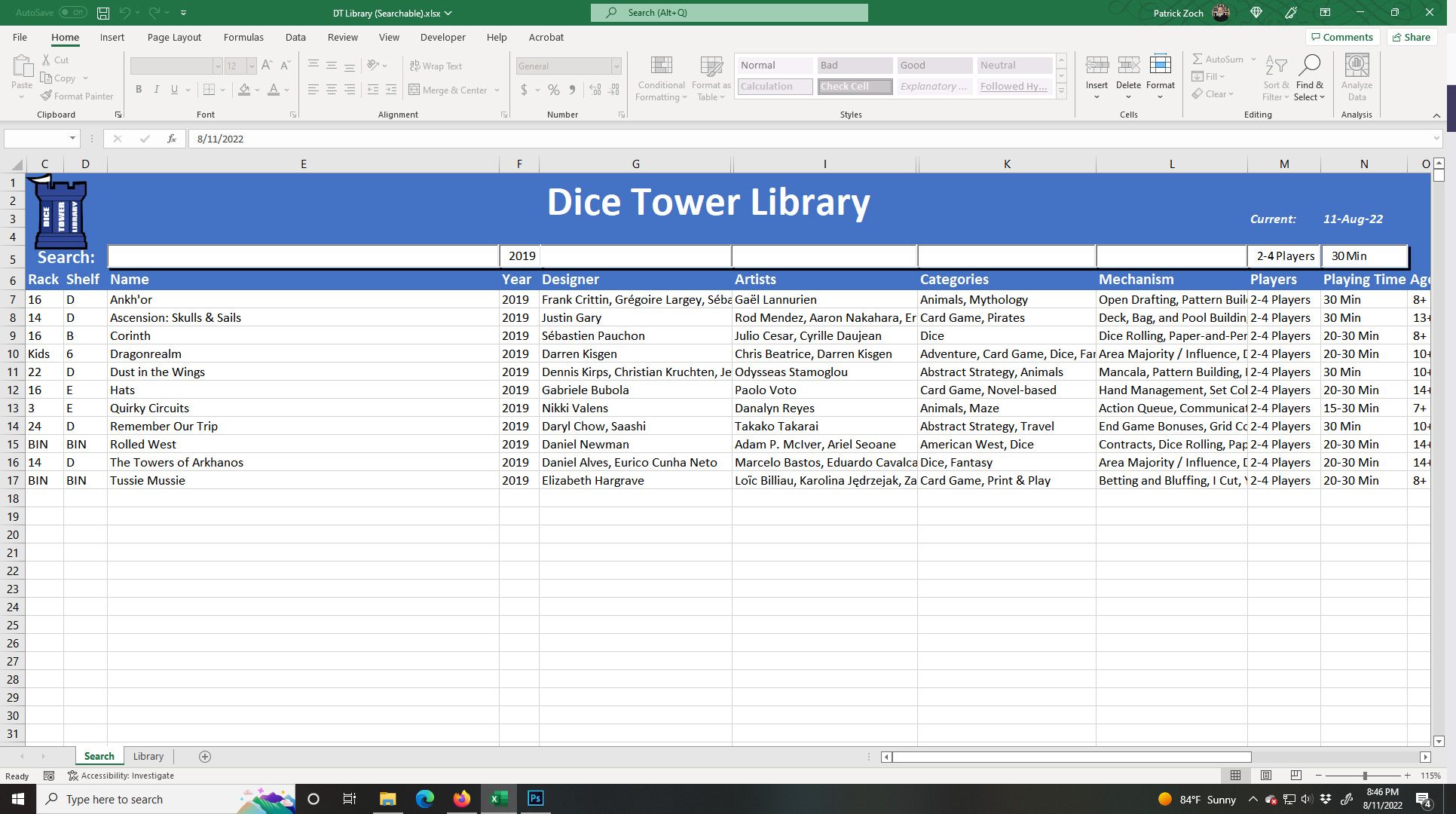
Task: Open Conditional Formatting options
Action: tap(660, 78)
